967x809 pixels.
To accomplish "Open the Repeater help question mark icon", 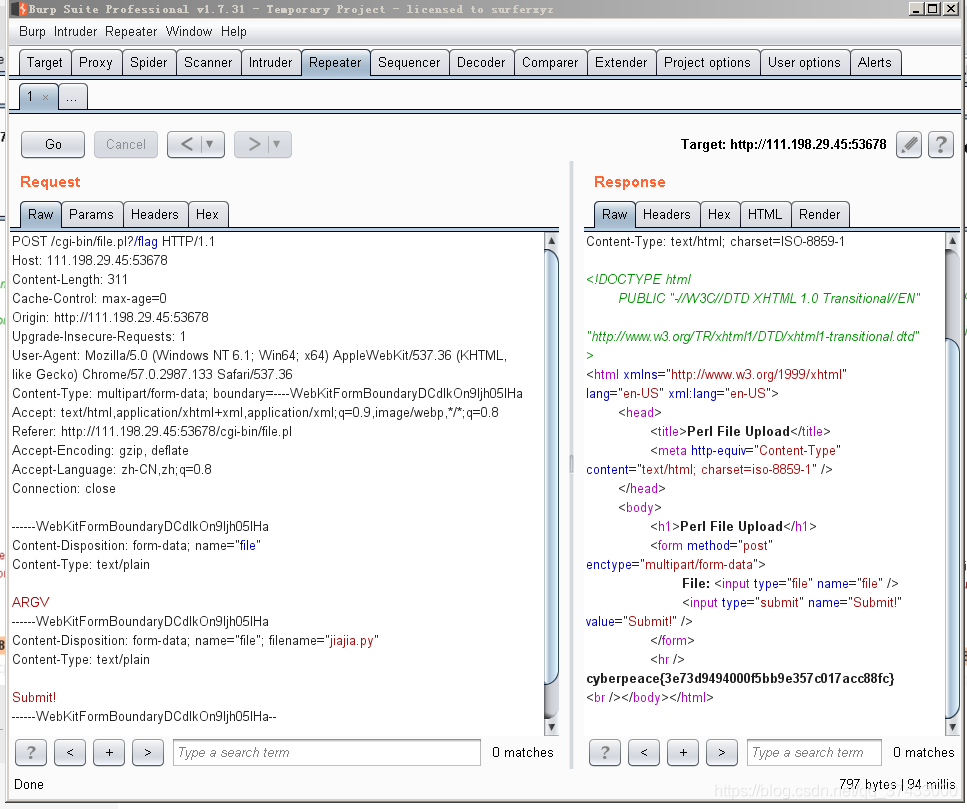I will (940, 144).
